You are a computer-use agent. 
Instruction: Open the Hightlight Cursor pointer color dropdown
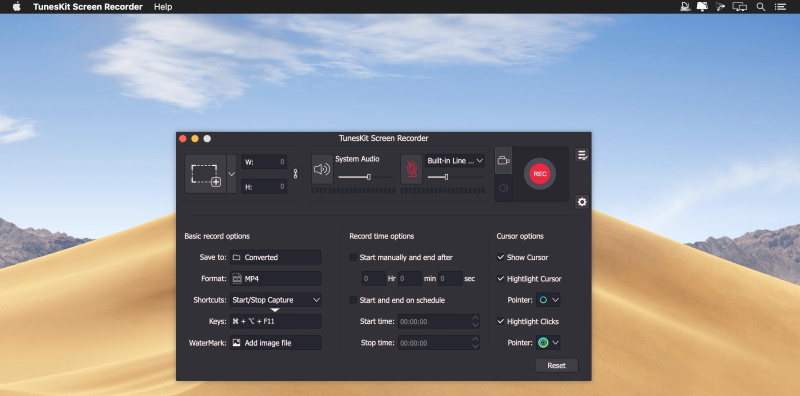[548, 300]
